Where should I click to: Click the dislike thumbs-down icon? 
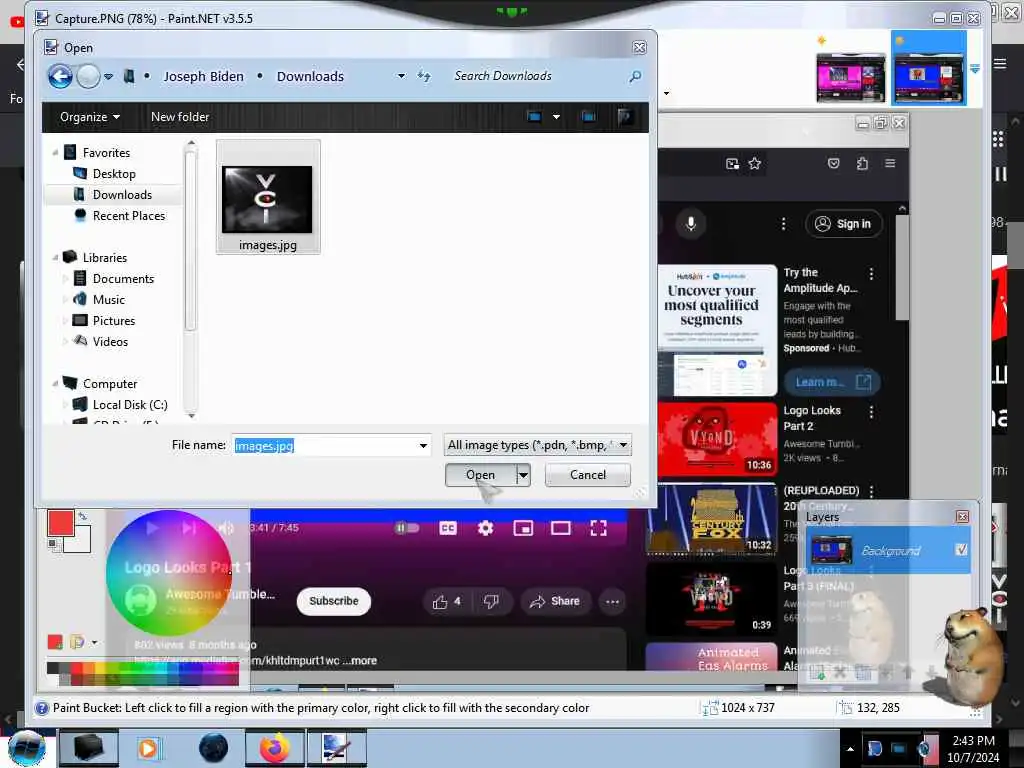[x=491, y=601]
